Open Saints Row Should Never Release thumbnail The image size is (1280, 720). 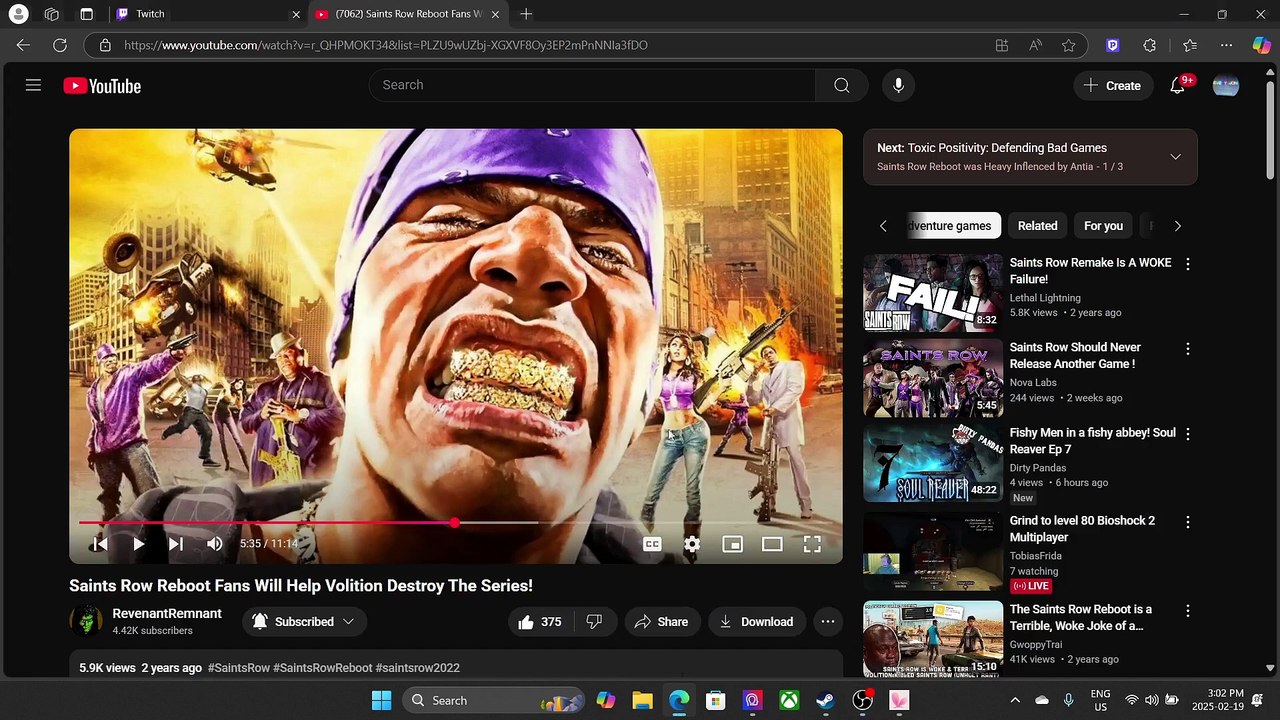coord(933,378)
